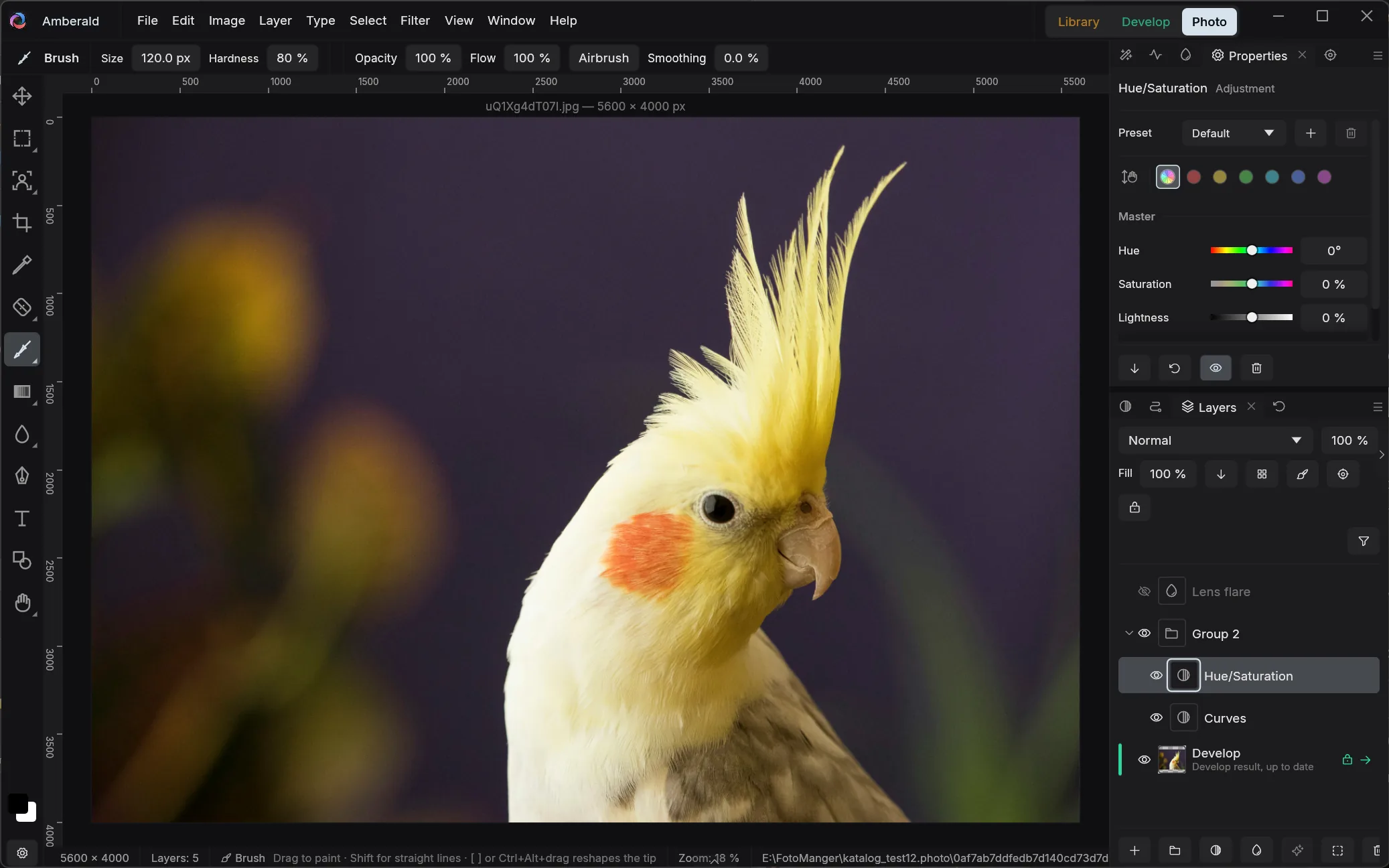Open the Properties panel hamburger menu

point(1378,56)
